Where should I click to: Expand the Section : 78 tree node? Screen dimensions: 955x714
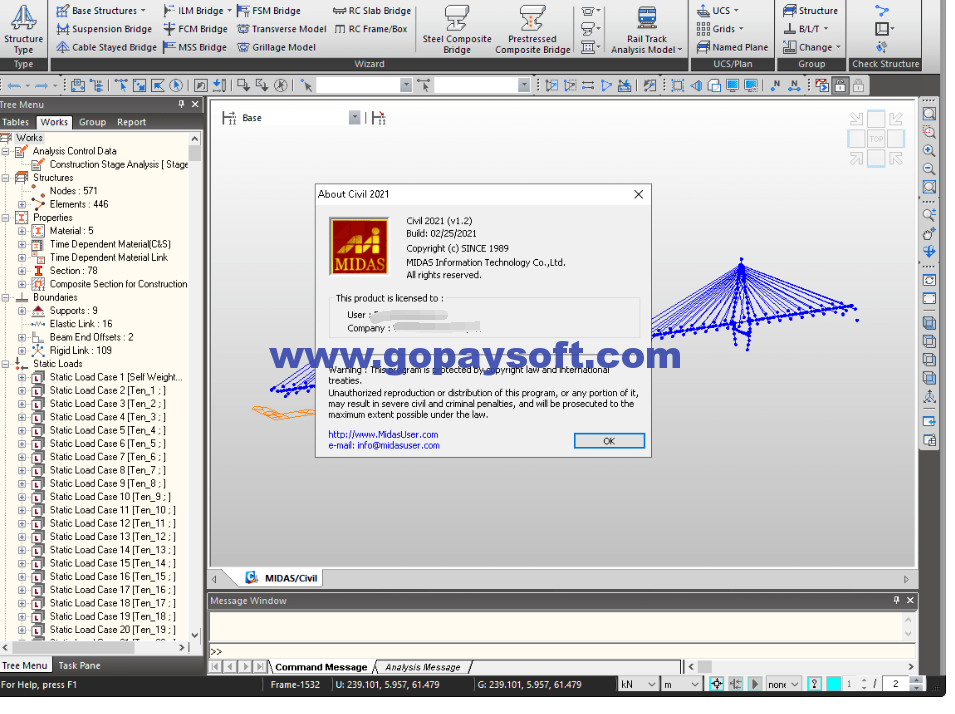(22, 270)
